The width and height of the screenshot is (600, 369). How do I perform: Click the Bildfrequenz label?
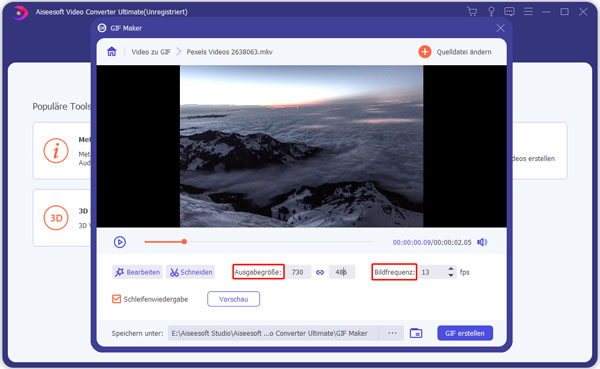(394, 272)
